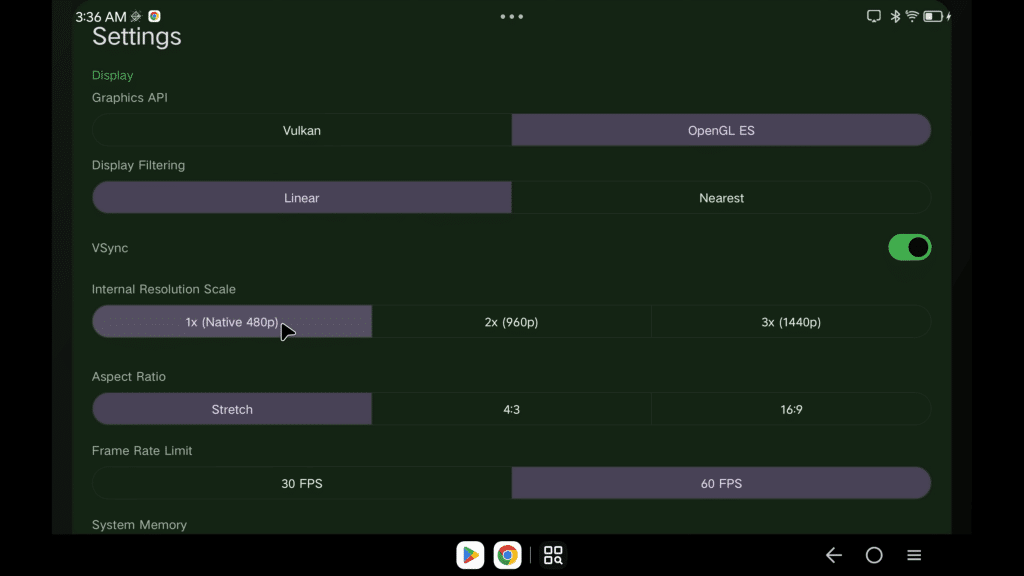Click the Aspect Ratio label
1024x576 pixels.
coord(129,376)
